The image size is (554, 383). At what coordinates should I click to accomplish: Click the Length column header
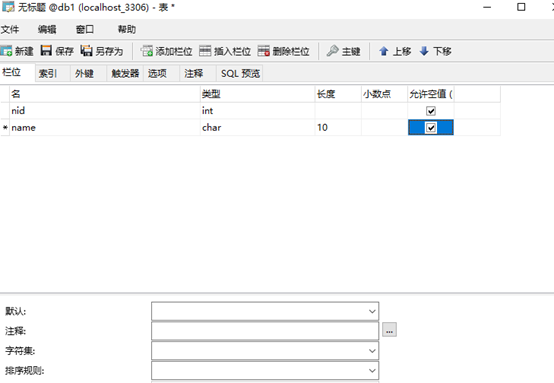pyautogui.click(x=338, y=94)
